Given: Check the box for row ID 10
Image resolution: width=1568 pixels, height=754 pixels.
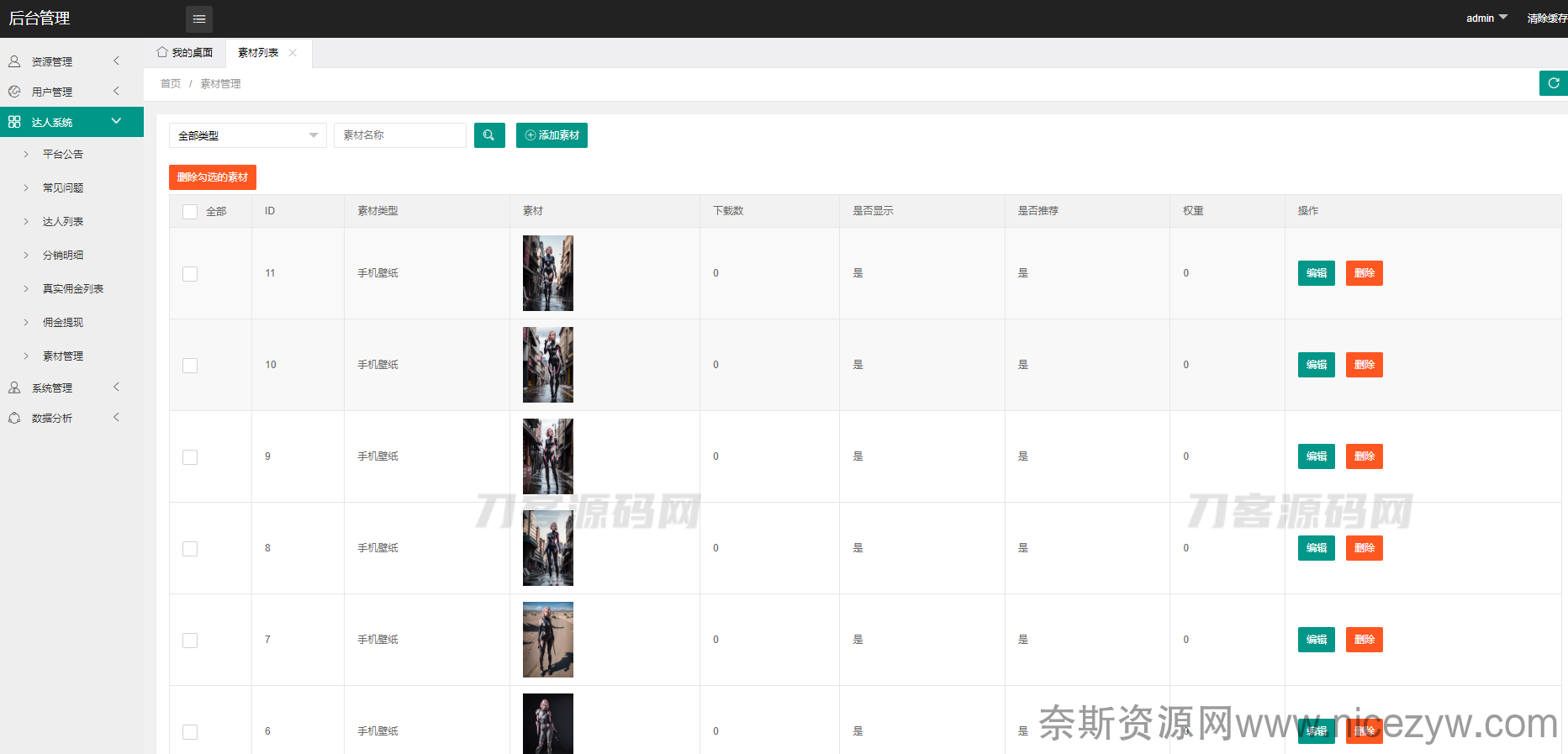Looking at the screenshot, I should [x=190, y=366].
